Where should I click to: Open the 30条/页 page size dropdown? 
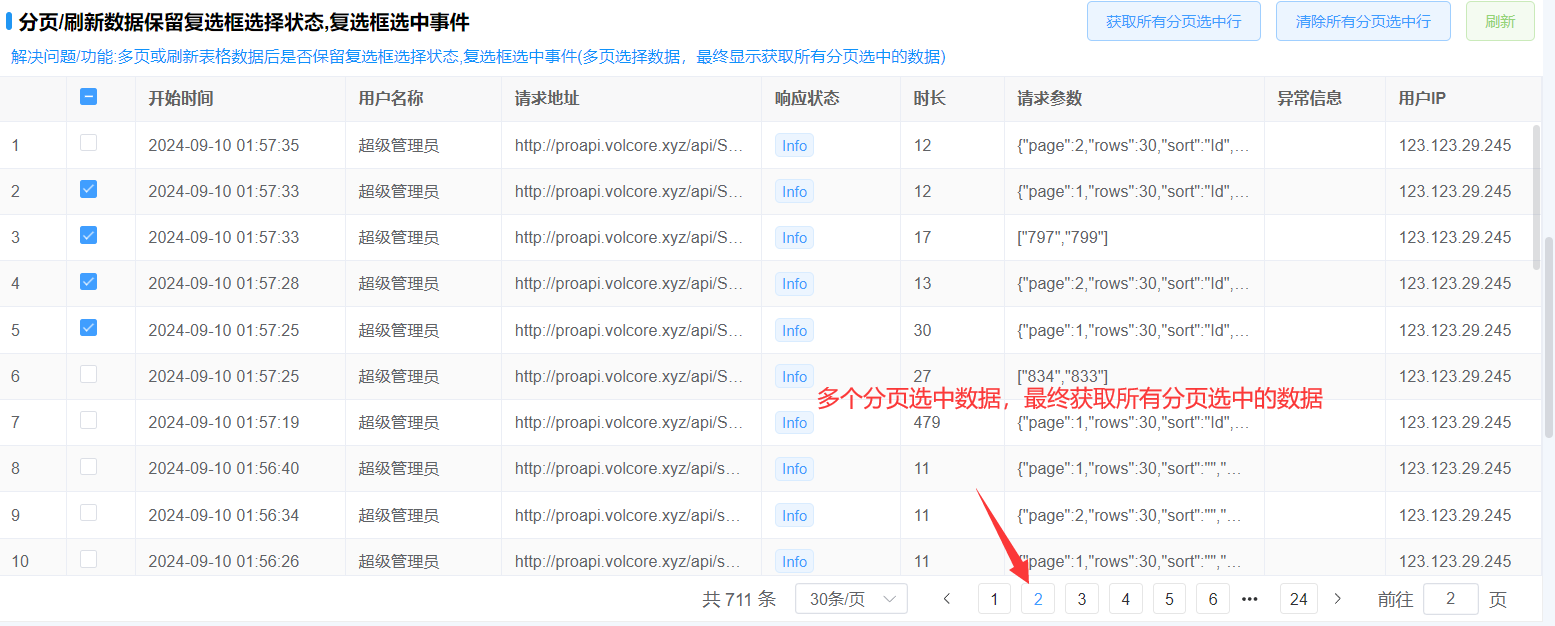pyautogui.click(x=851, y=599)
